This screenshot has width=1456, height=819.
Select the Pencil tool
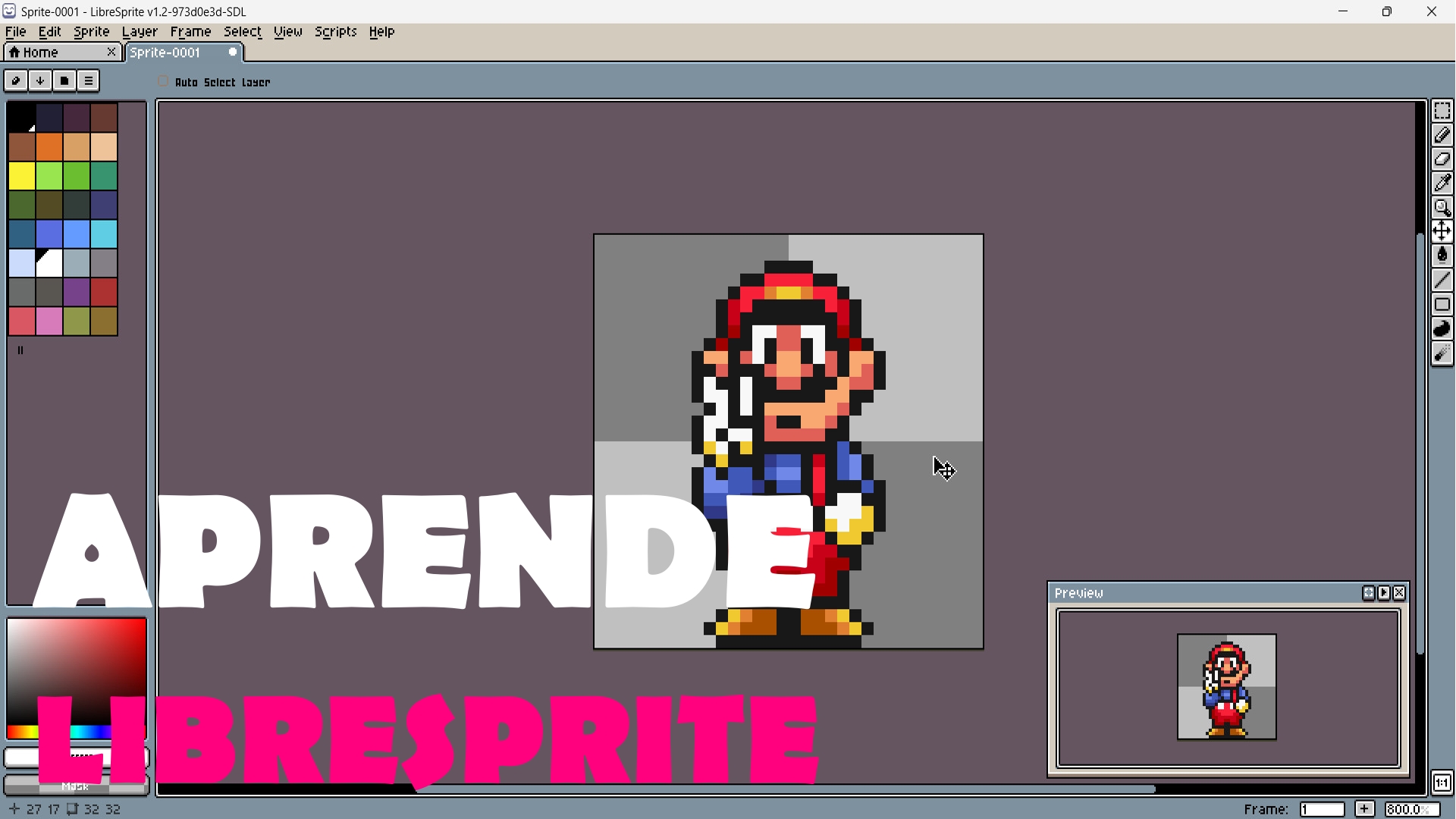pos(1443,134)
